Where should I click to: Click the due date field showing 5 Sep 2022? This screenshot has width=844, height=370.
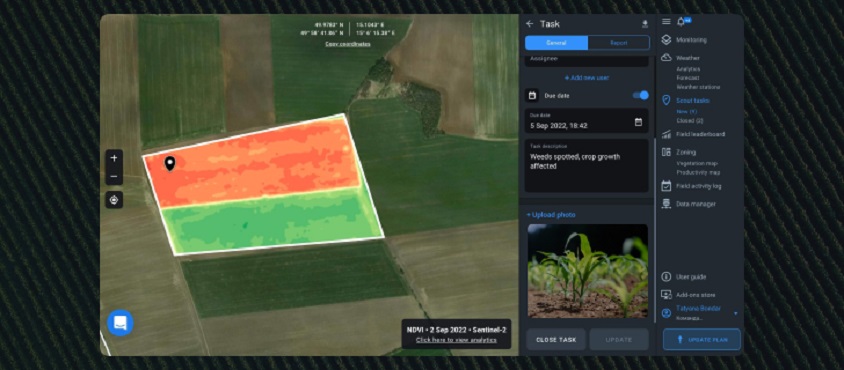(x=587, y=121)
